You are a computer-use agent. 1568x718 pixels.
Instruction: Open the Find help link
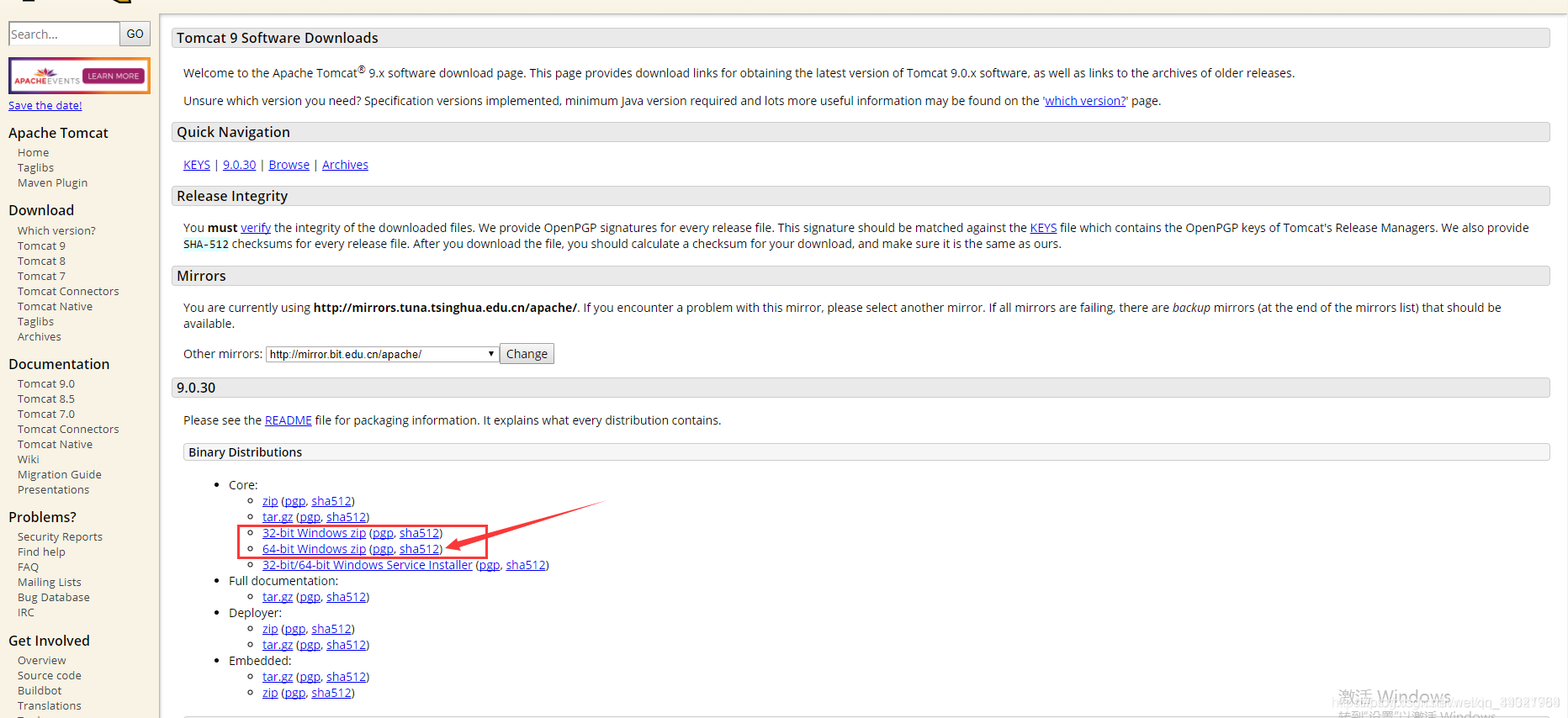pyautogui.click(x=41, y=552)
